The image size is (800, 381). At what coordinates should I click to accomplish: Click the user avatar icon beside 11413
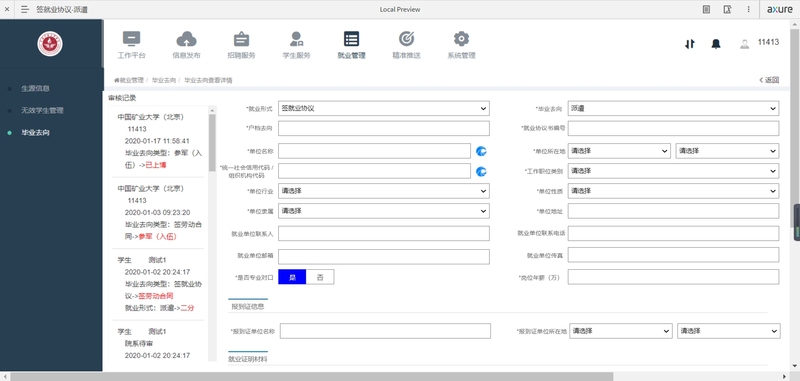tap(744, 44)
